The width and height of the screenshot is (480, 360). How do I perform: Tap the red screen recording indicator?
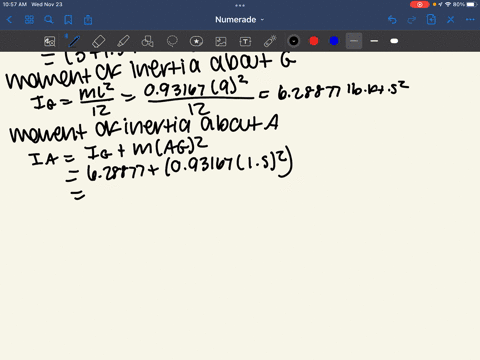(x=420, y=4)
